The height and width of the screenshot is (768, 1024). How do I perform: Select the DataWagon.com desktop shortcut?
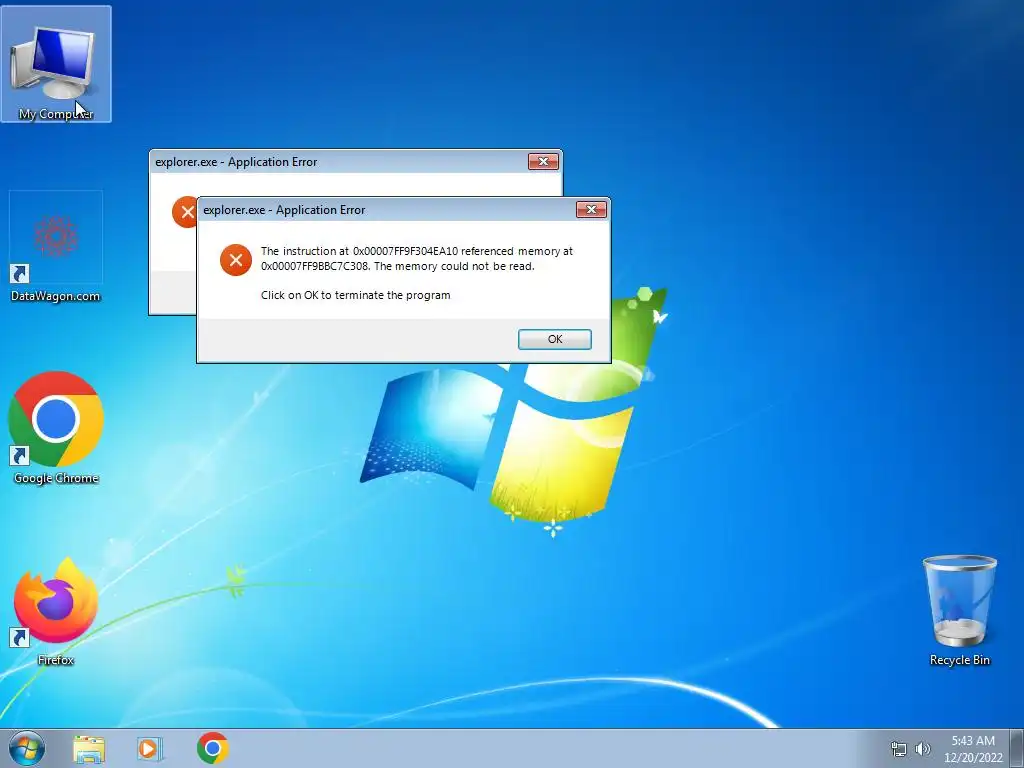click(x=56, y=248)
